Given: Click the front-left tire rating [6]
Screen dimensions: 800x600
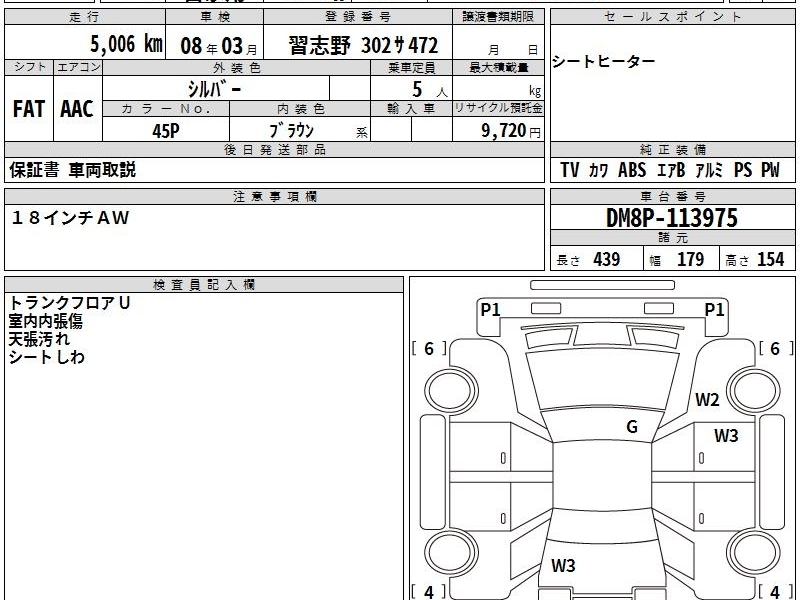Looking at the screenshot, I should pos(429,348).
